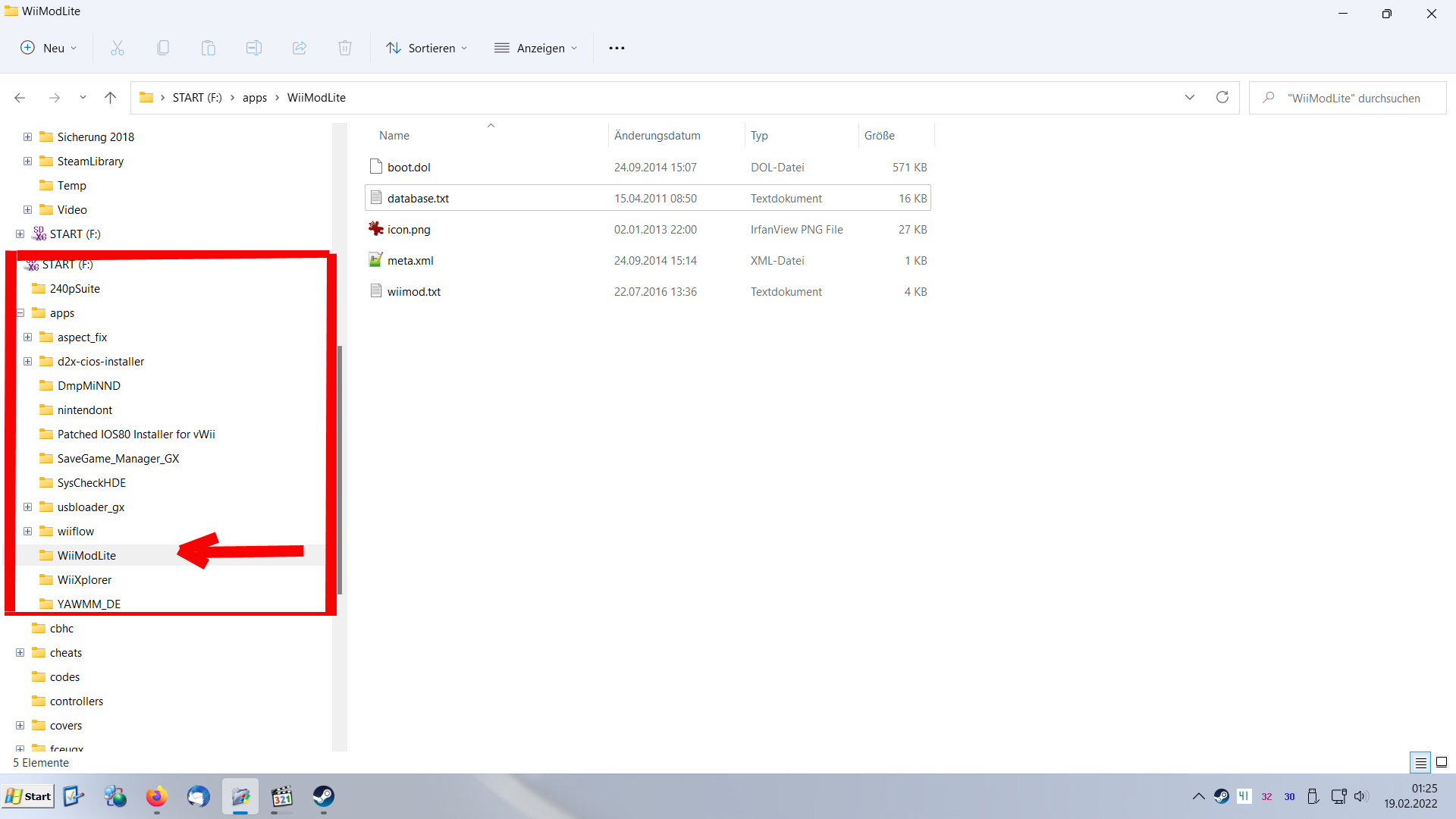Click the volume speaker tray icon

coord(1361,796)
